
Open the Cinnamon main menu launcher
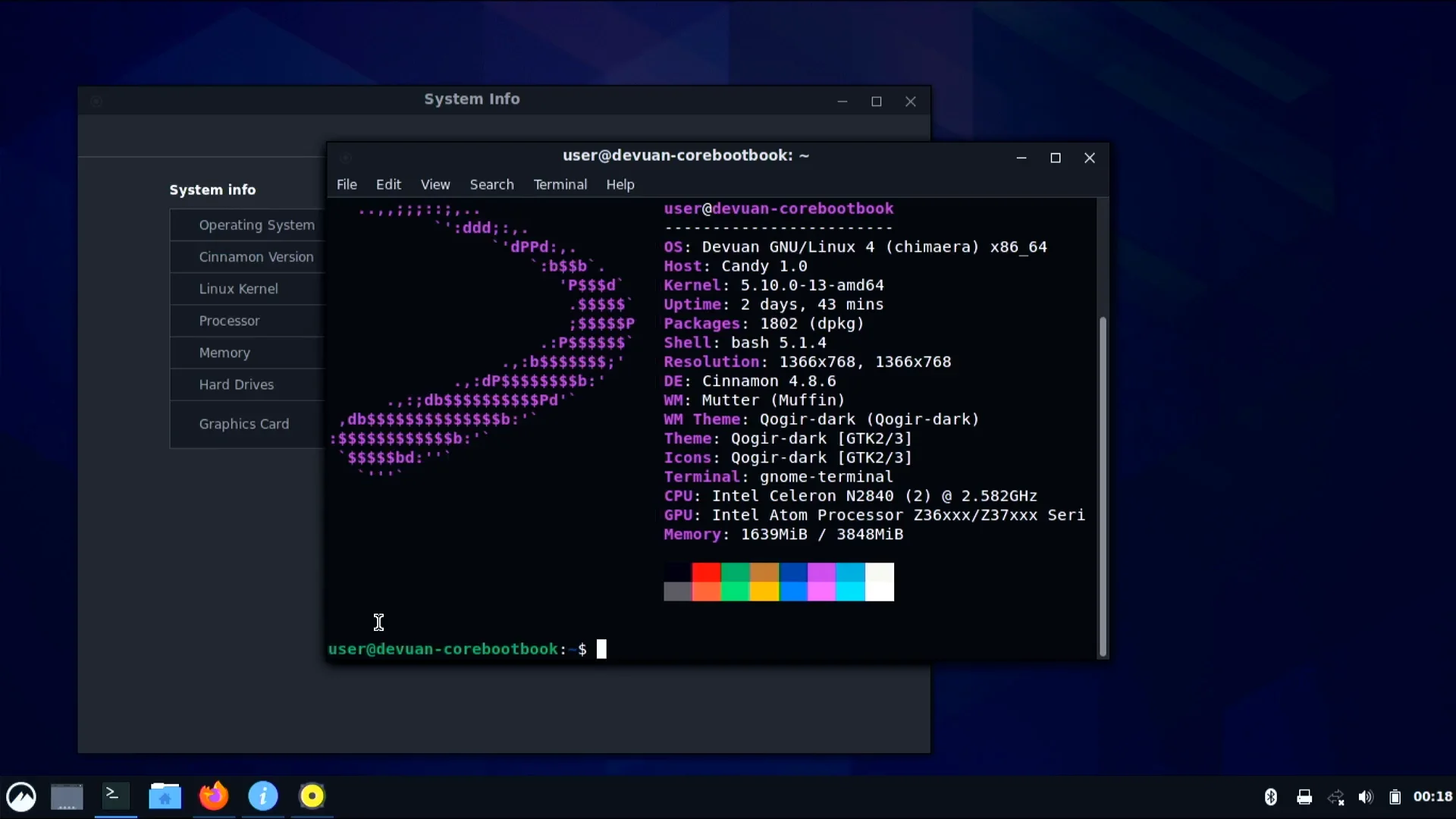pyautogui.click(x=21, y=796)
